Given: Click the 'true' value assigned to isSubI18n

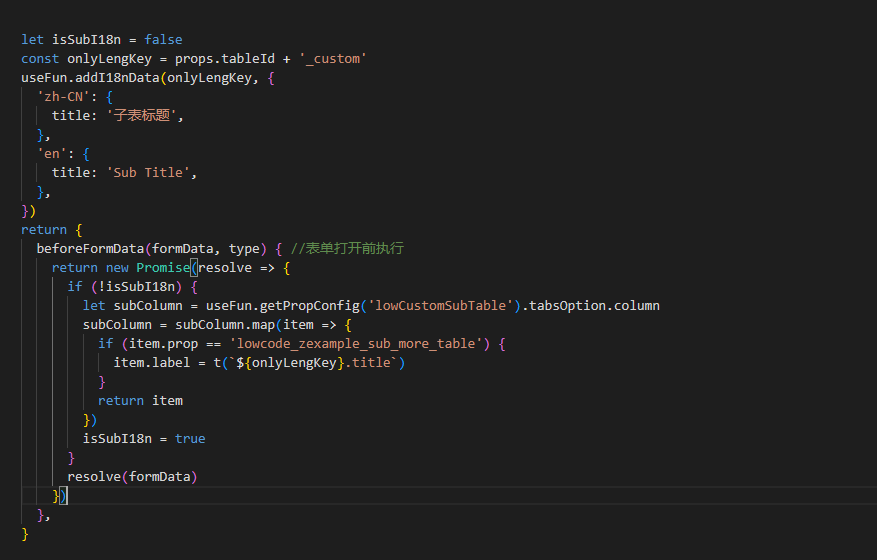Looking at the screenshot, I should pyautogui.click(x=190, y=438).
